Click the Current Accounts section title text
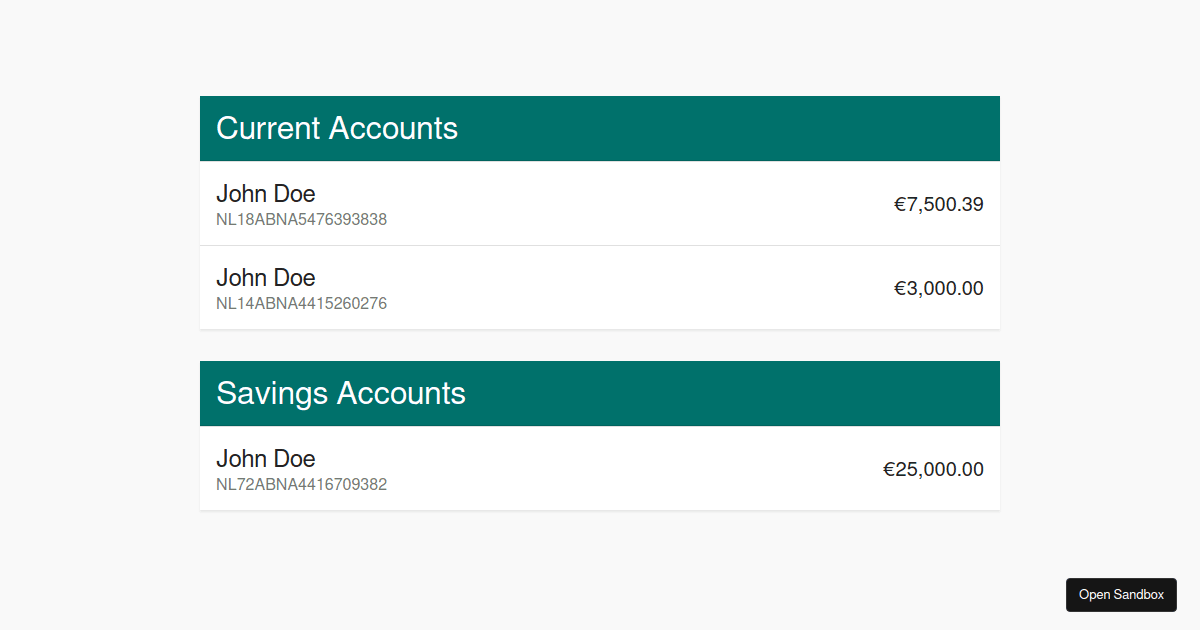Screen dimensions: 1200x630 point(337,128)
